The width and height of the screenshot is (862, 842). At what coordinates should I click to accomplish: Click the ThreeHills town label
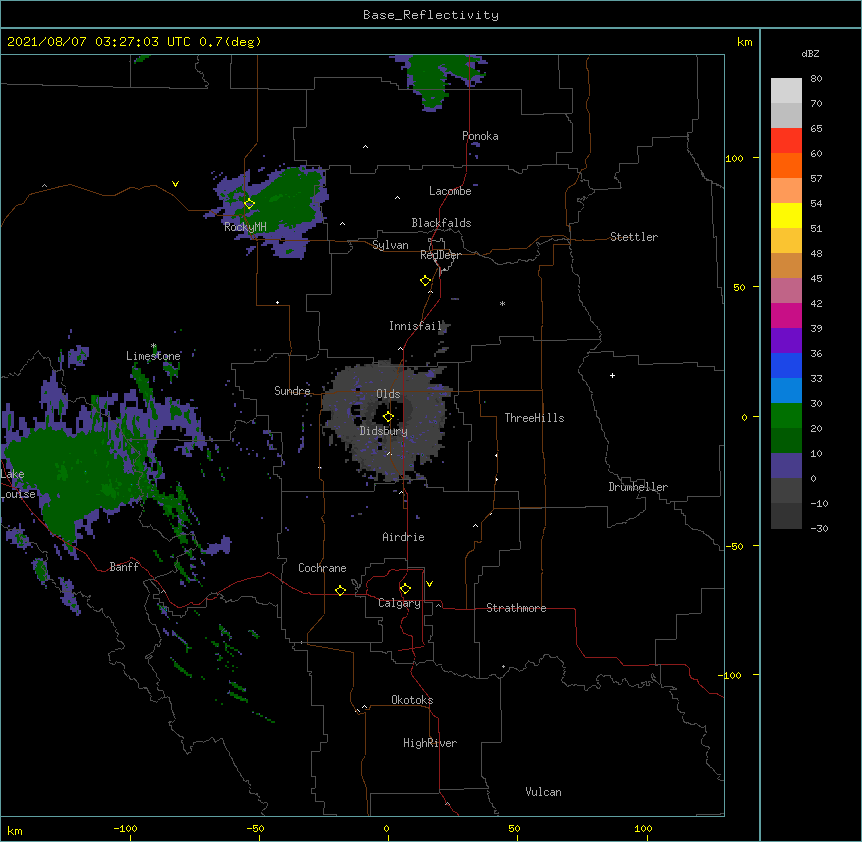[x=534, y=418]
